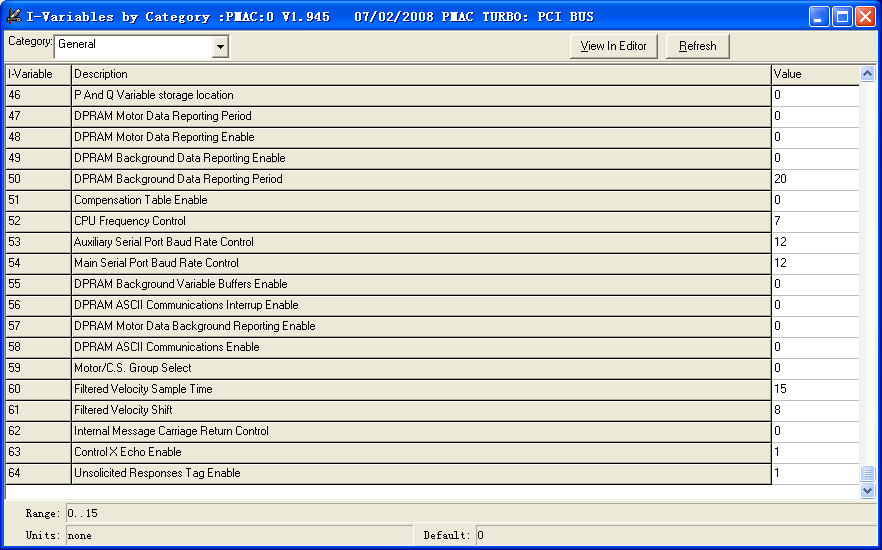Click value 1 of Unsolicited Responses Tag

pos(815,473)
